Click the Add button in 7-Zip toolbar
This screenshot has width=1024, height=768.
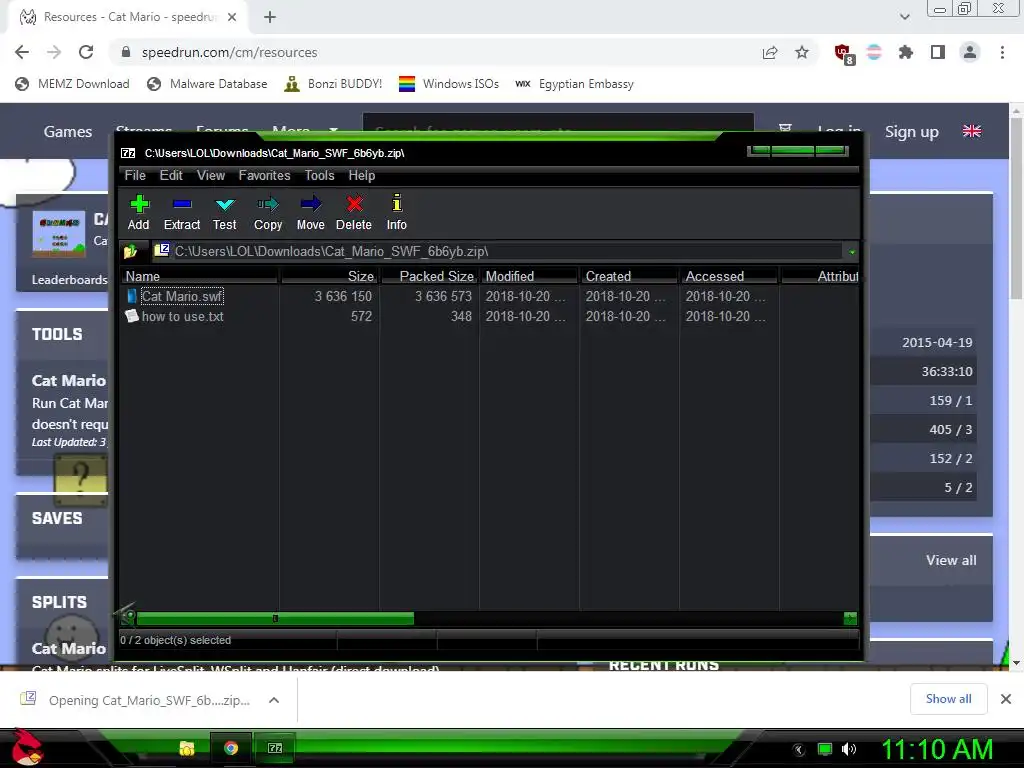pyautogui.click(x=139, y=213)
